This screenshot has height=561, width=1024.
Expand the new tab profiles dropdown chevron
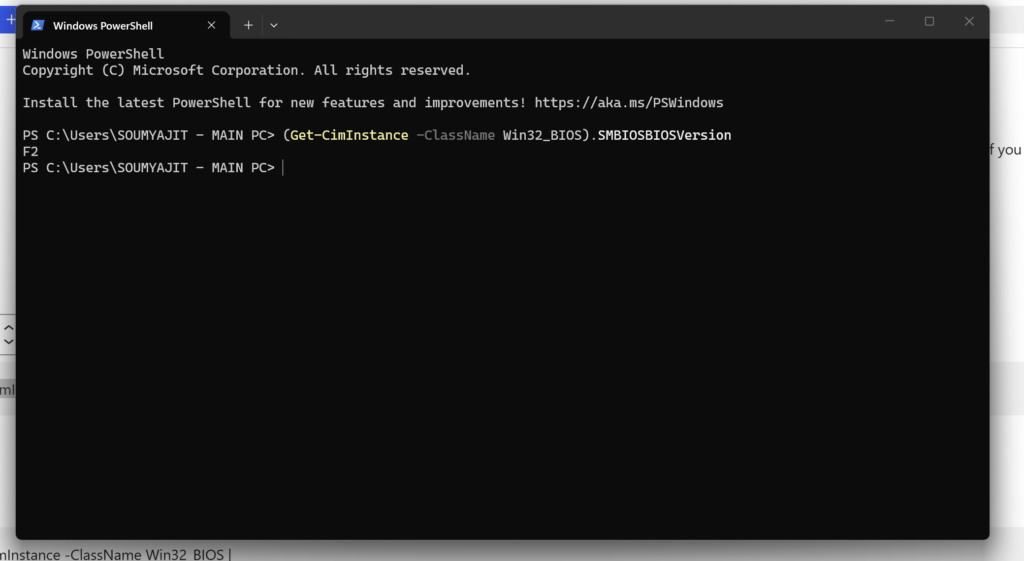[274, 25]
